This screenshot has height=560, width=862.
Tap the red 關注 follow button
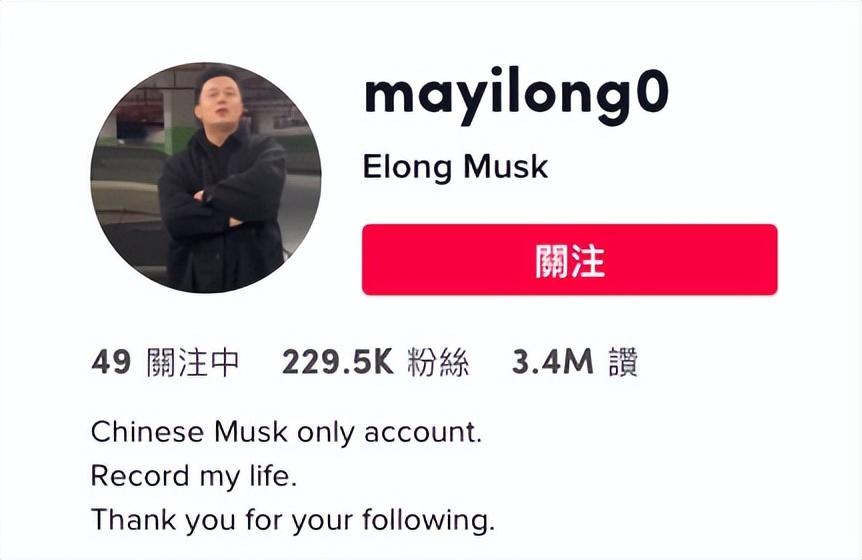tap(570, 259)
